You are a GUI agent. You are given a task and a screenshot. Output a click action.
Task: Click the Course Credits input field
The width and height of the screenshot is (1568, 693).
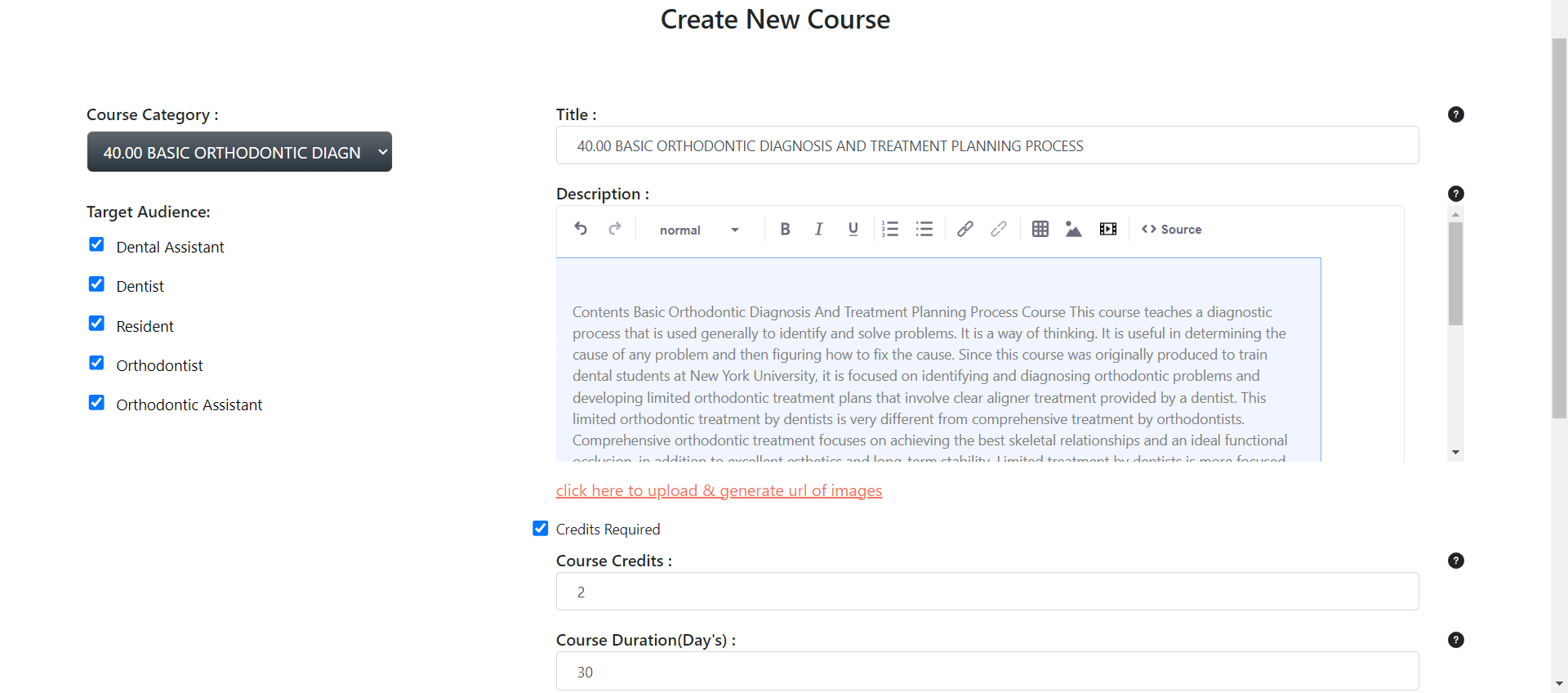(x=987, y=592)
